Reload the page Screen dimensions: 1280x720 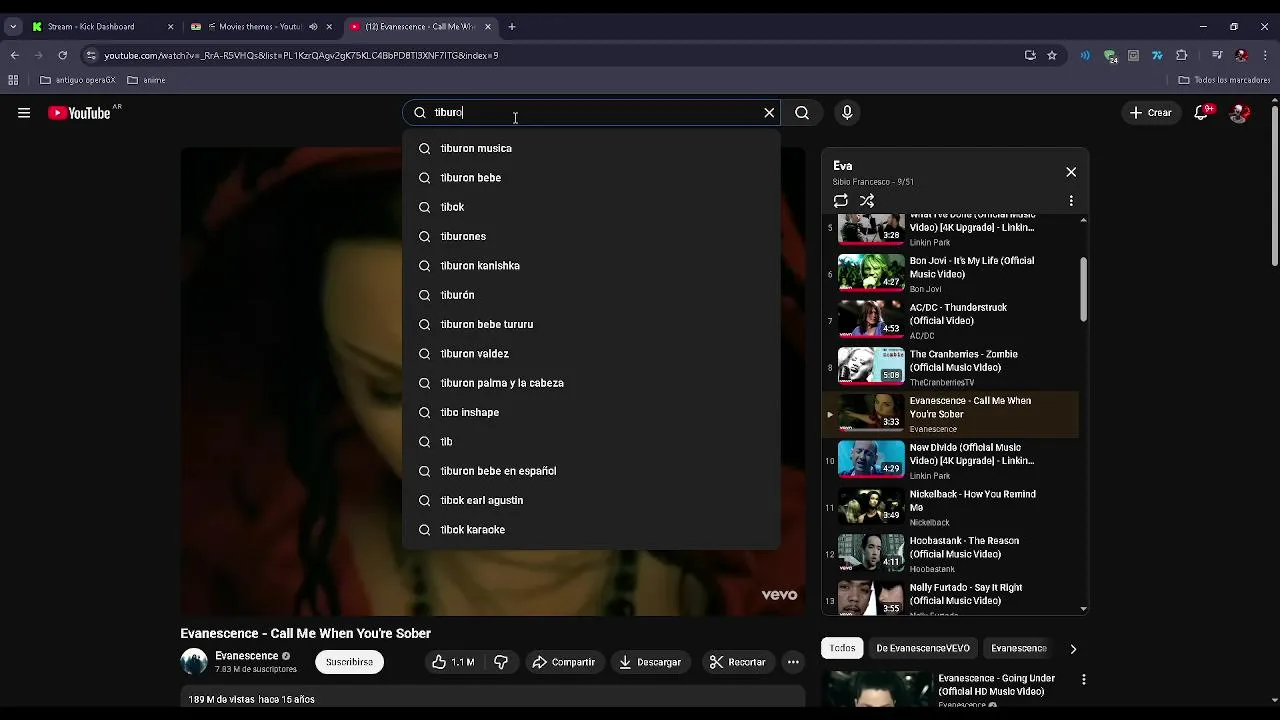tap(63, 56)
